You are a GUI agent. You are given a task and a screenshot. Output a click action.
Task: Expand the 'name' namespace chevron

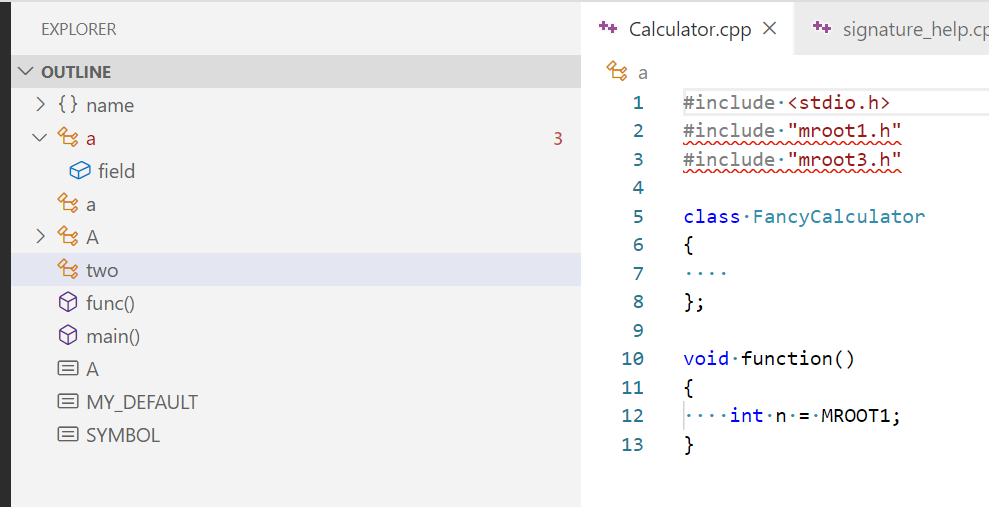[40, 105]
